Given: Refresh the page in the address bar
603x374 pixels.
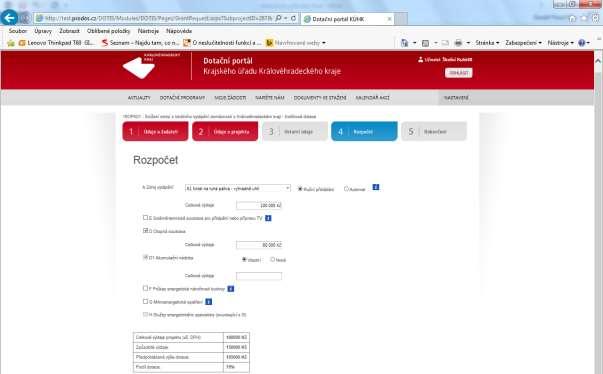Looking at the screenshot, I should click(x=294, y=18).
